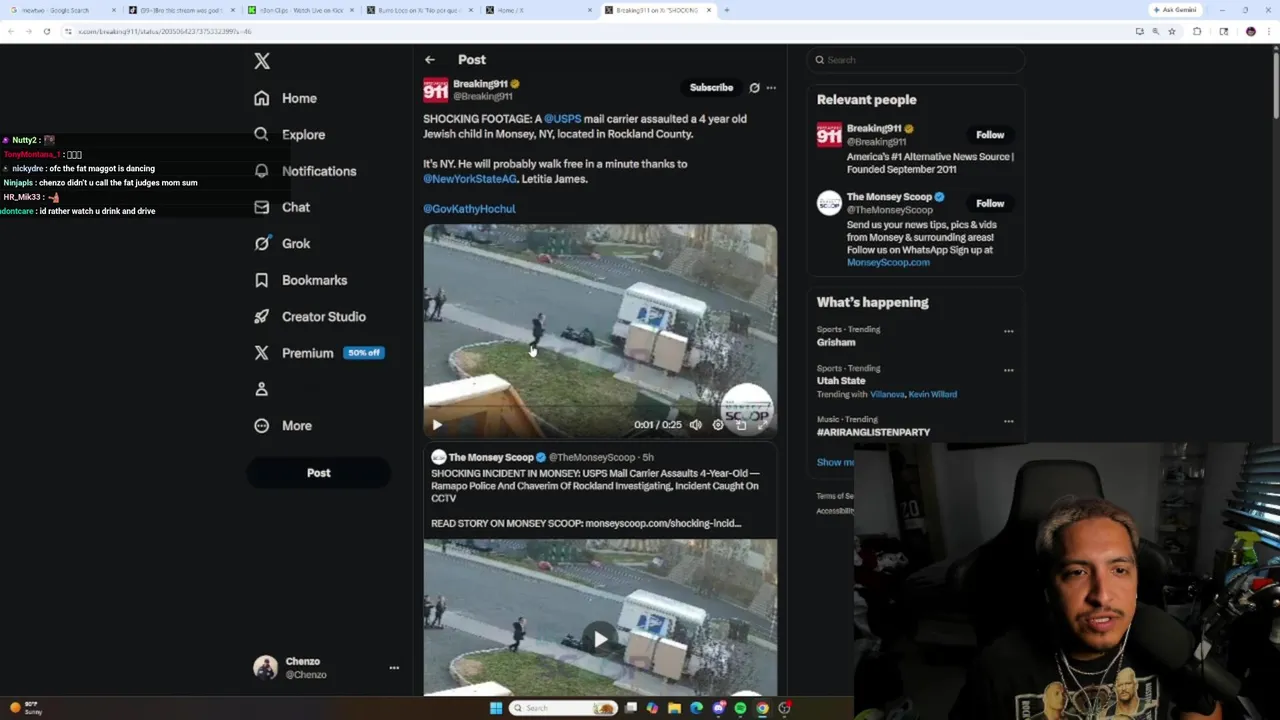Open the More menu in sidebar

click(282, 425)
